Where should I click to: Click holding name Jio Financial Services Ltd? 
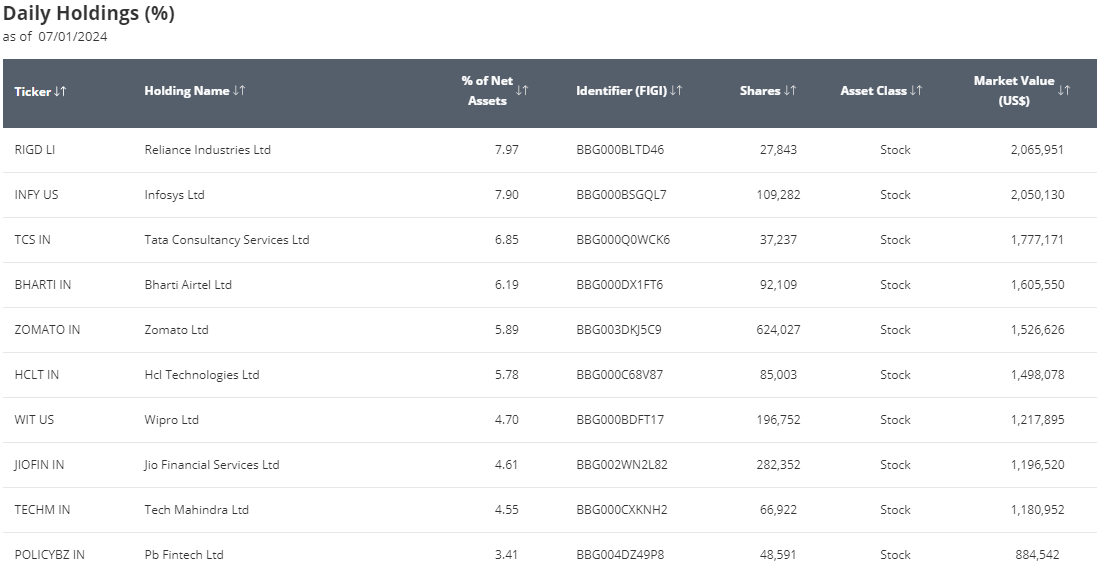click(x=211, y=465)
